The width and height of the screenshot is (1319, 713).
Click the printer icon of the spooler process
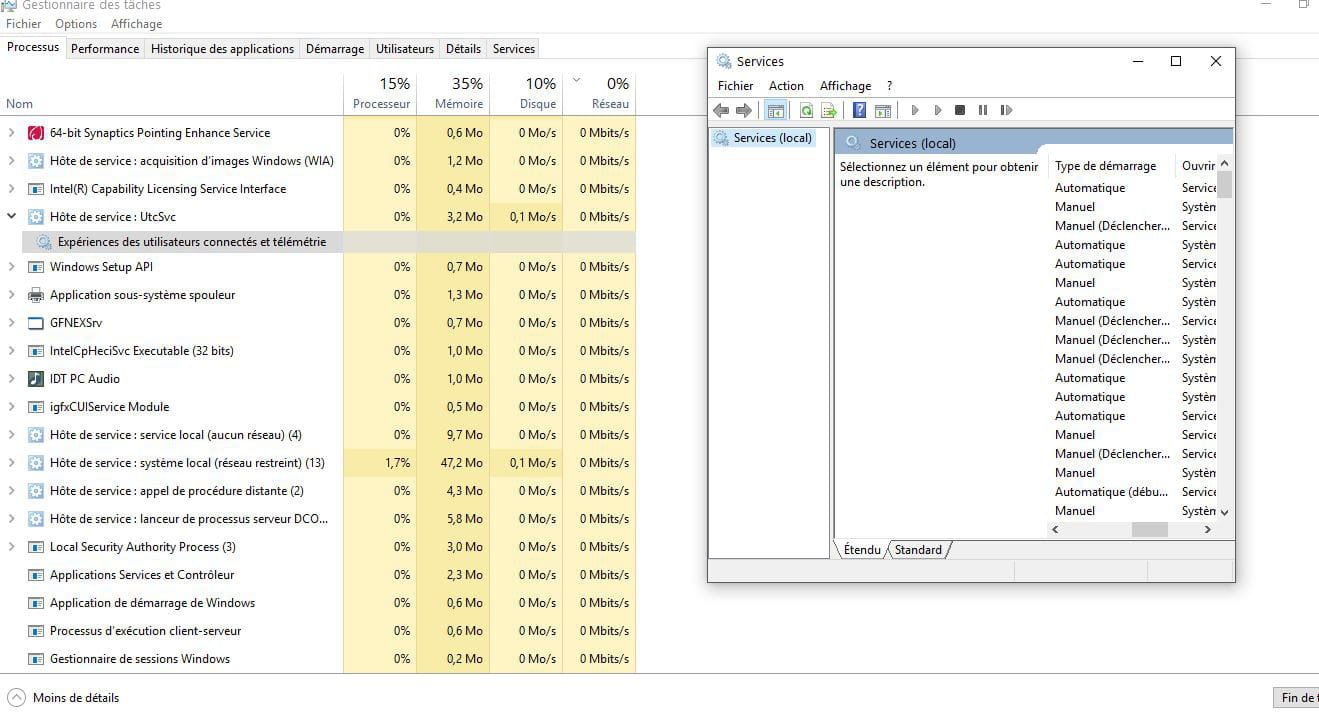pos(36,295)
